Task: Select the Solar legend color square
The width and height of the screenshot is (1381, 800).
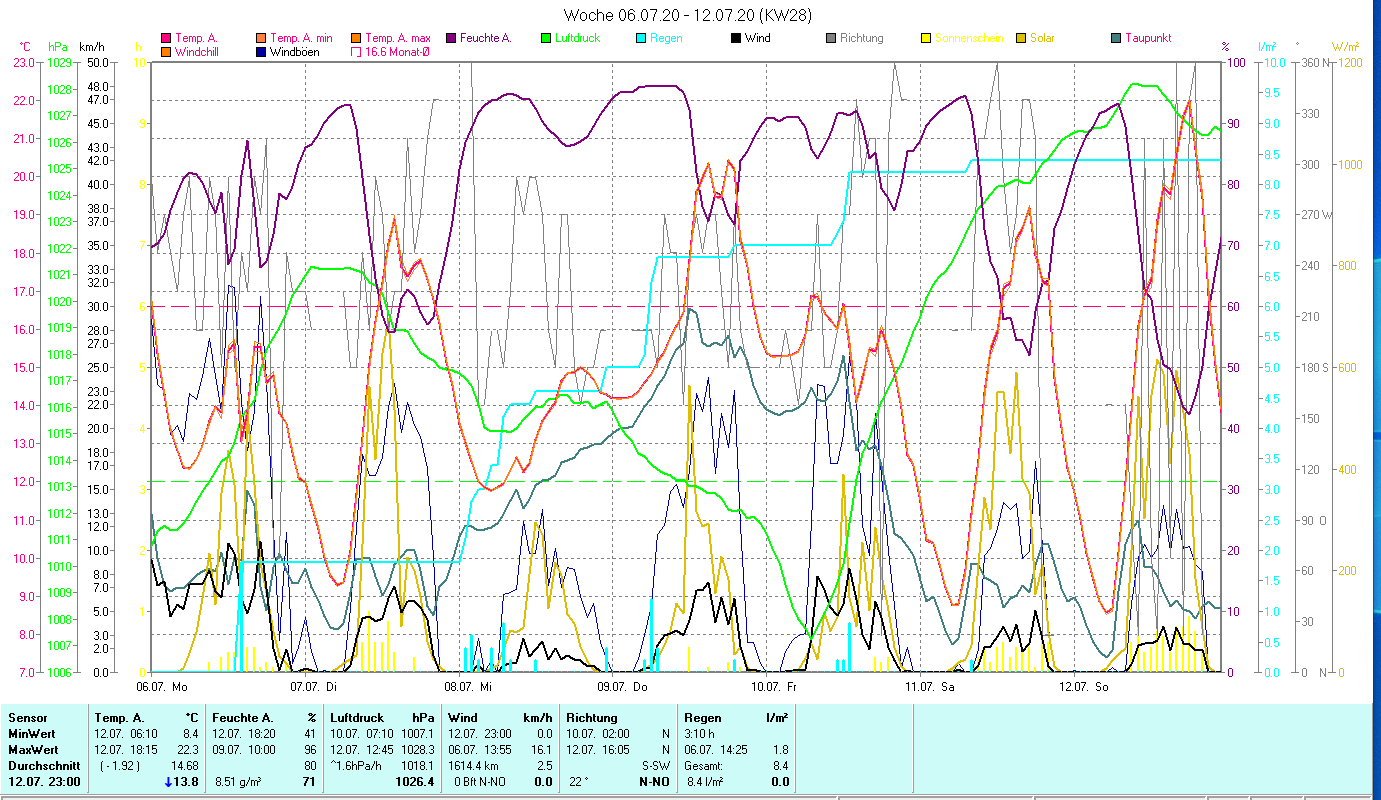Action: [x=1020, y=38]
